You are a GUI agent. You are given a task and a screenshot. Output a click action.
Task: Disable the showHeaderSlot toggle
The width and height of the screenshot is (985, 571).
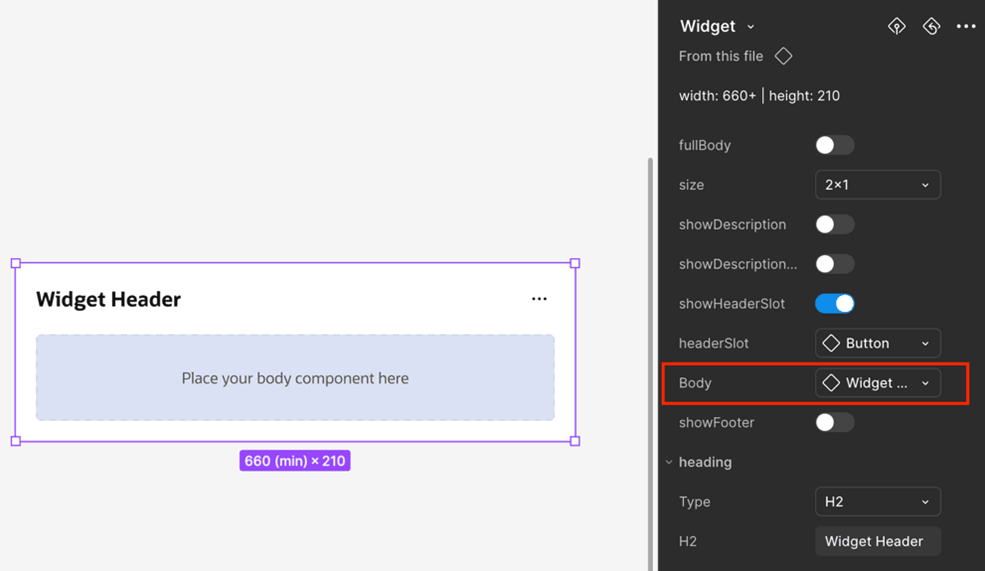coord(834,303)
